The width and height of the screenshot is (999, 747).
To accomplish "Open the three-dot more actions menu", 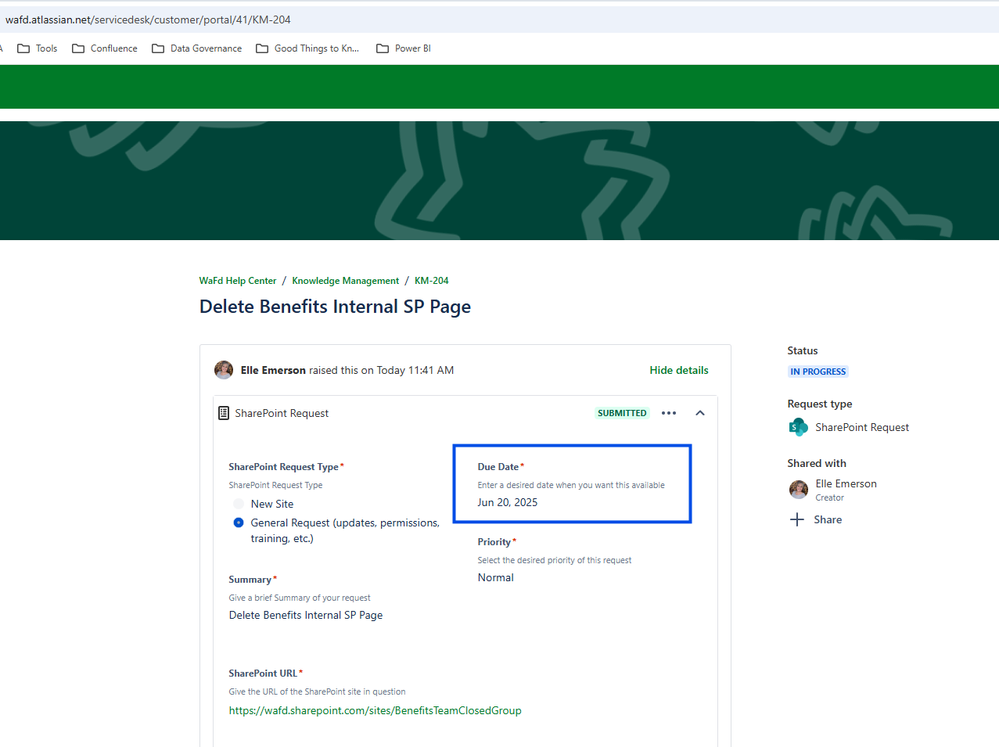I will click(x=669, y=413).
